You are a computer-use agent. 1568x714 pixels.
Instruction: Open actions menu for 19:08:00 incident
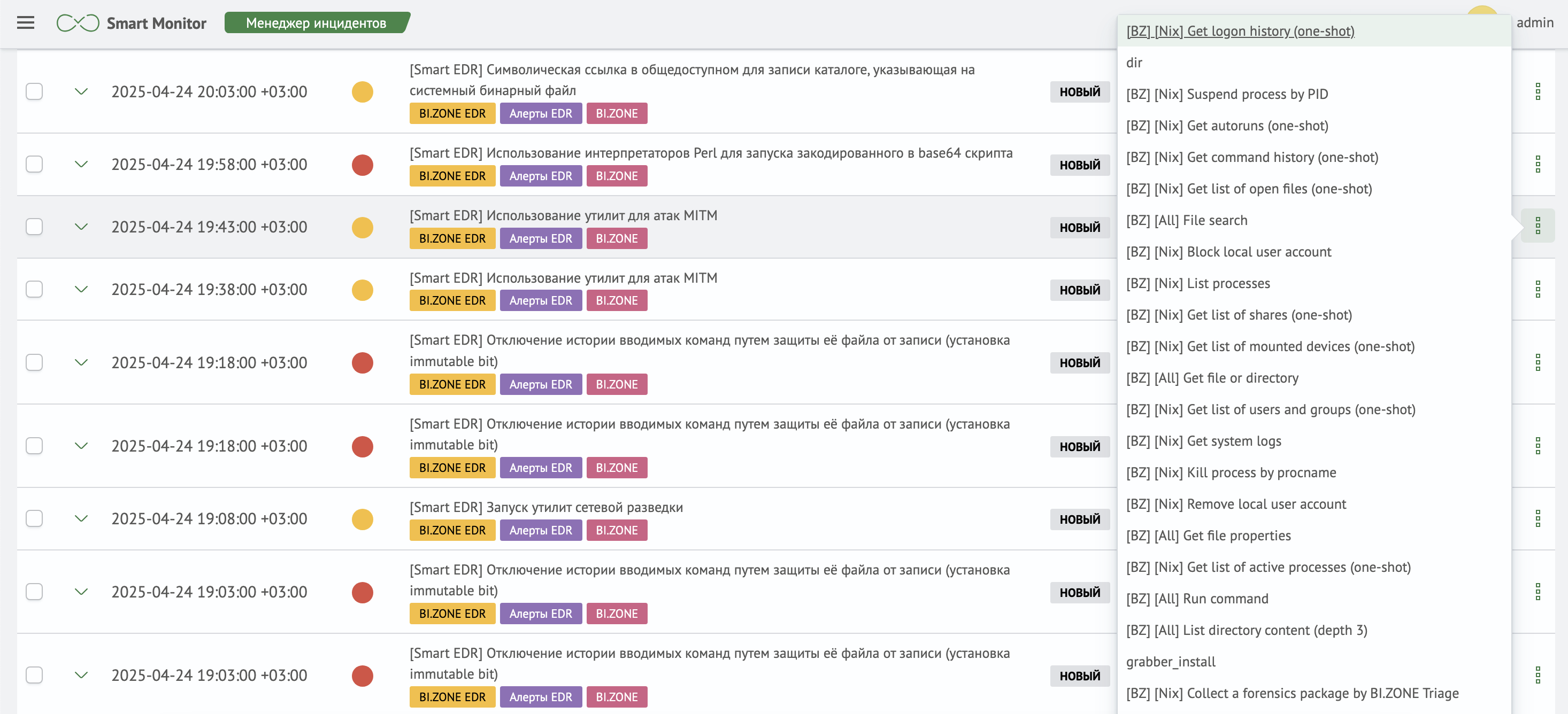(x=1538, y=519)
